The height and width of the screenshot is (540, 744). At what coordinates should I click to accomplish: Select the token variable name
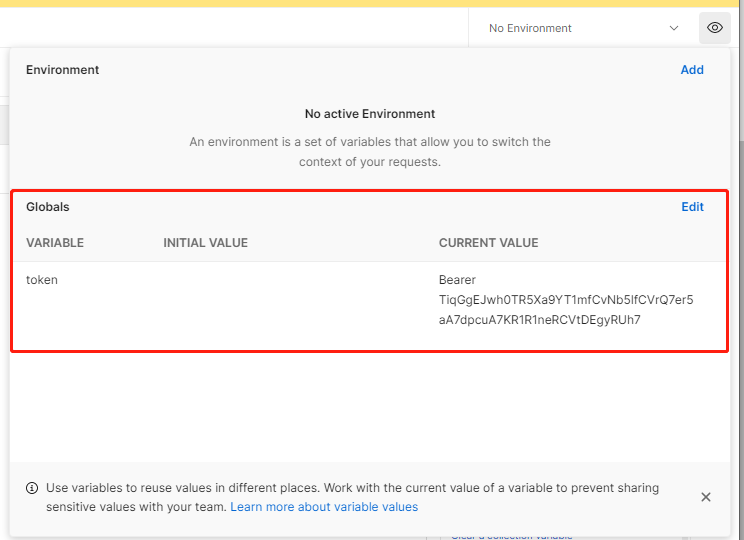42,280
